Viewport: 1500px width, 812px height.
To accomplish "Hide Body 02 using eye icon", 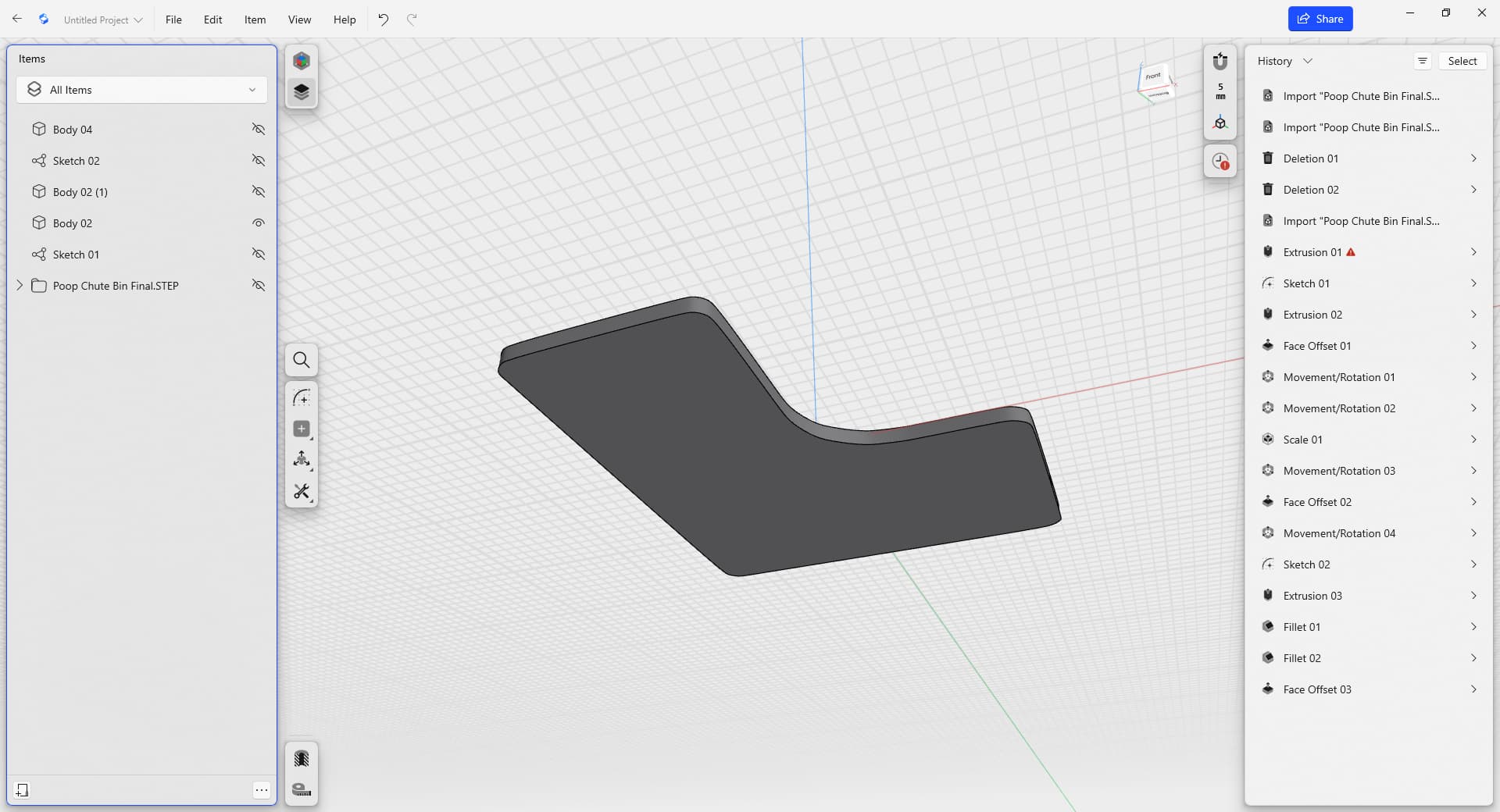I will tap(259, 223).
